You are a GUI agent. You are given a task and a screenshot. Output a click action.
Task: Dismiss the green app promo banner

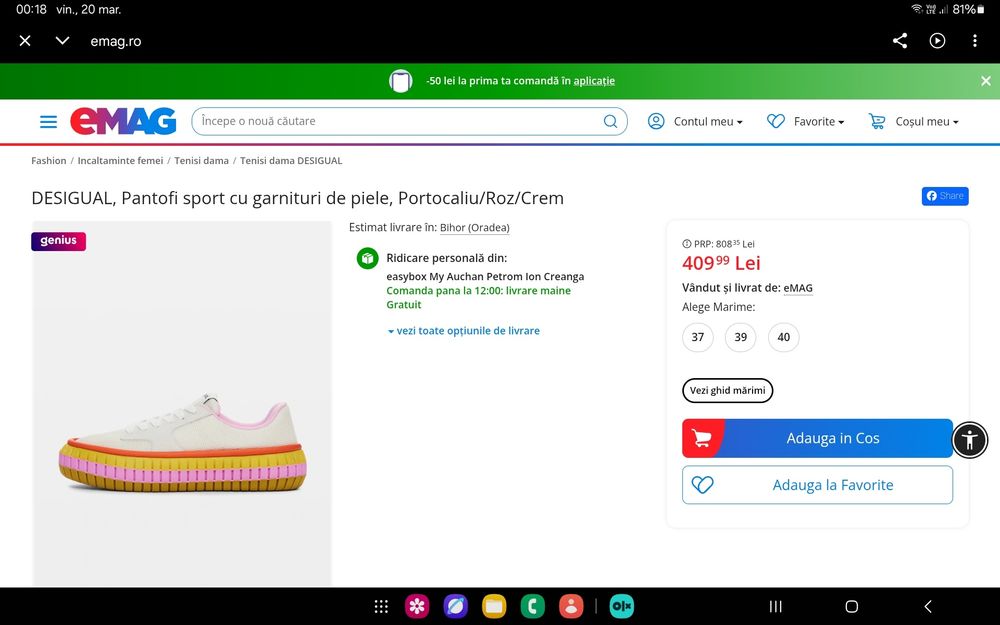pos(985,81)
